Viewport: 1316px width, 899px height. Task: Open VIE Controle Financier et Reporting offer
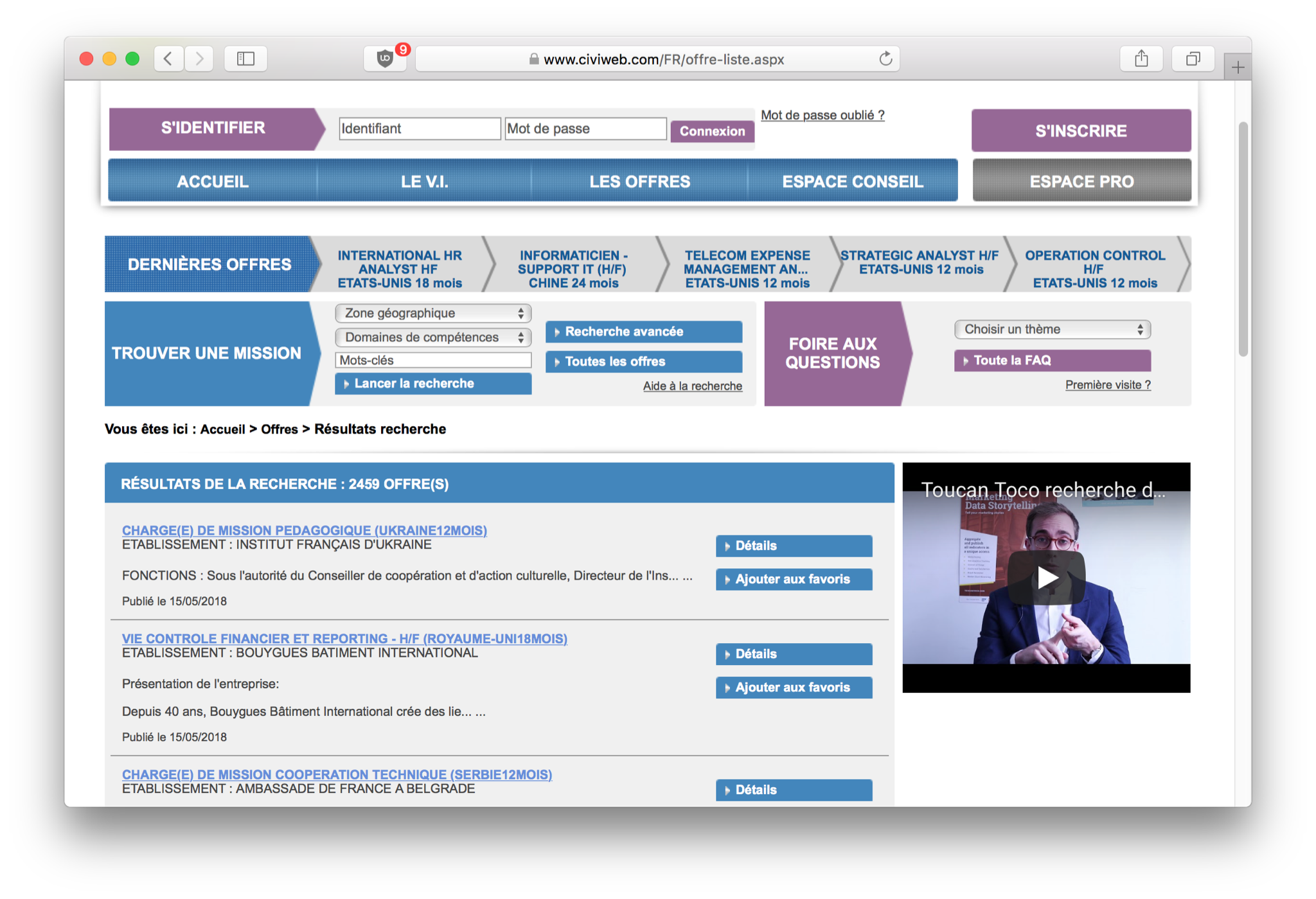click(x=344, y=638)
